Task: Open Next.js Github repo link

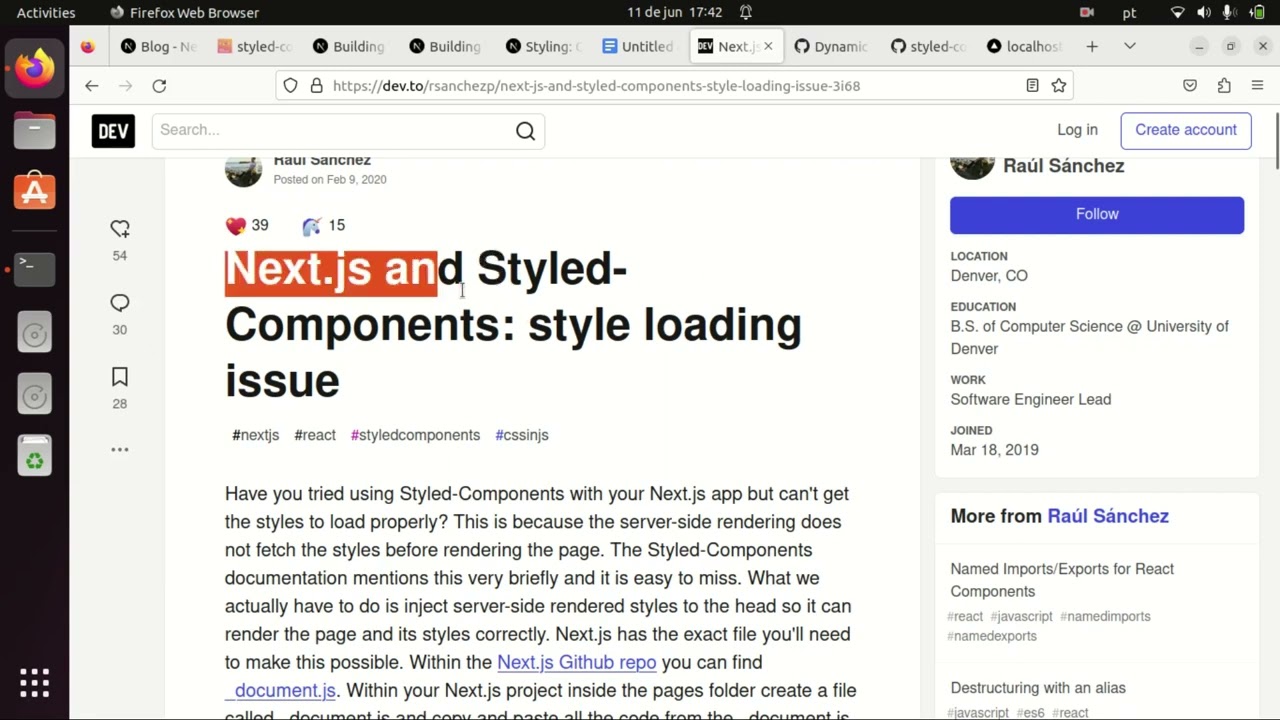Action: tap(577, 662)
